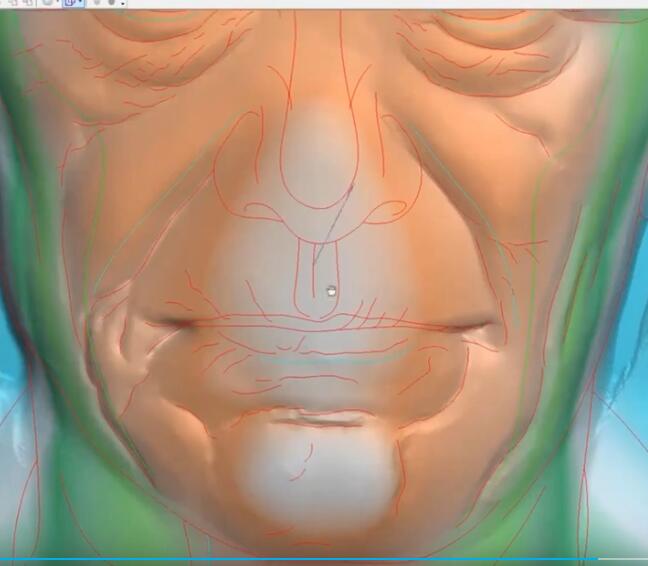Click the left mouth corner of the model
Viewport: 648px width, 566px height.
[165, 323]
